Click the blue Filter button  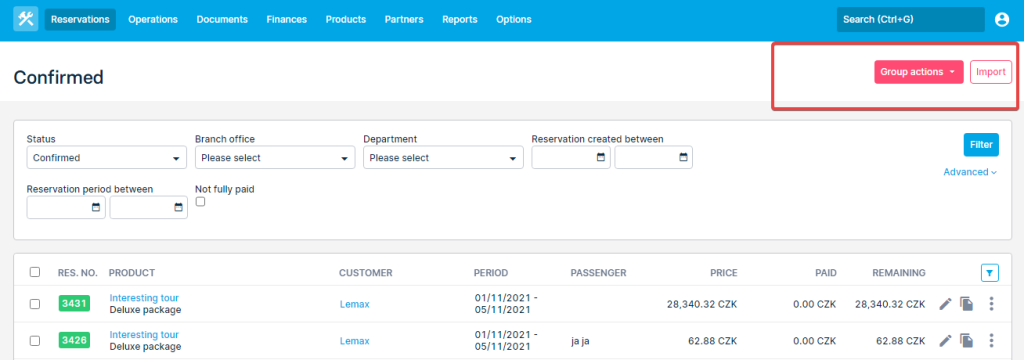(x=981, y=144)
